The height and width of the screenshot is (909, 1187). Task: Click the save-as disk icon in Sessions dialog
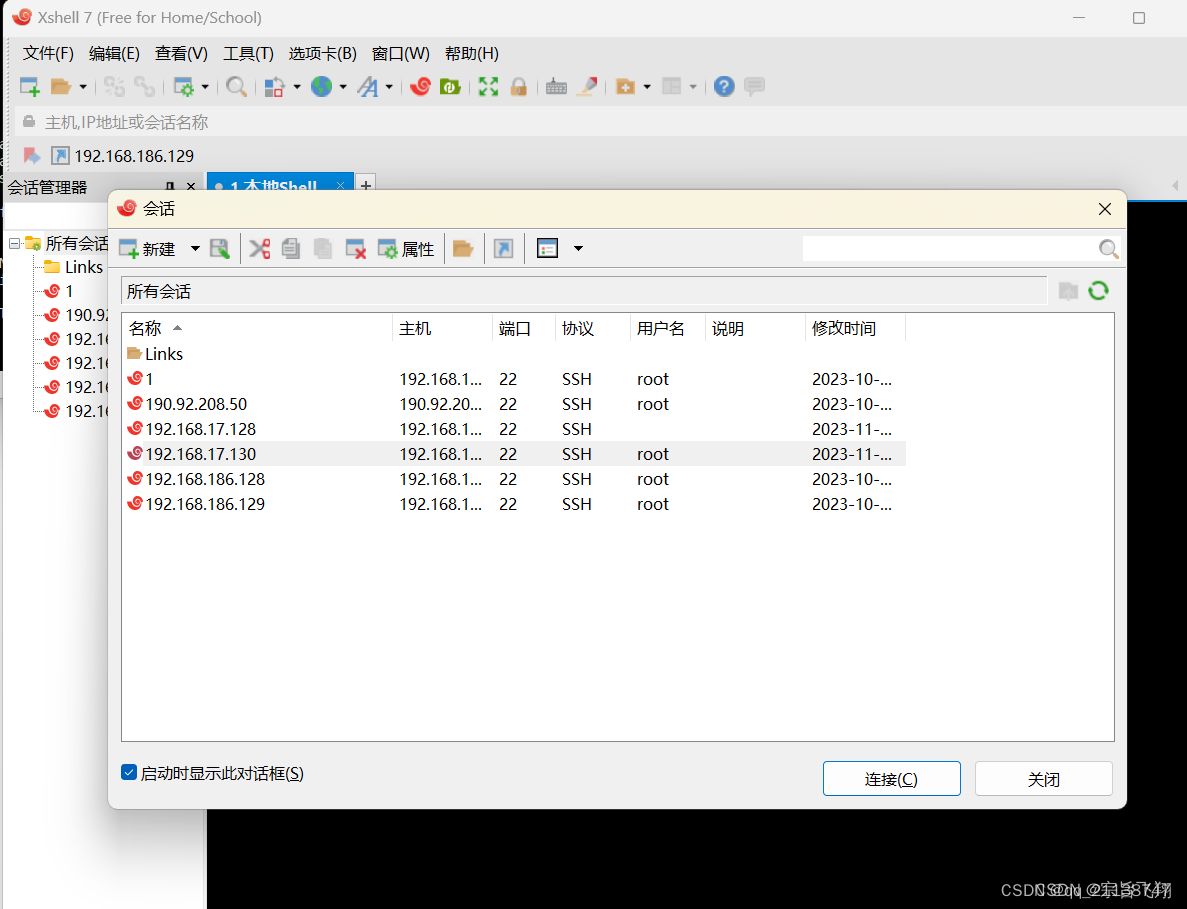pyautogui.click(x=220, y=248)
